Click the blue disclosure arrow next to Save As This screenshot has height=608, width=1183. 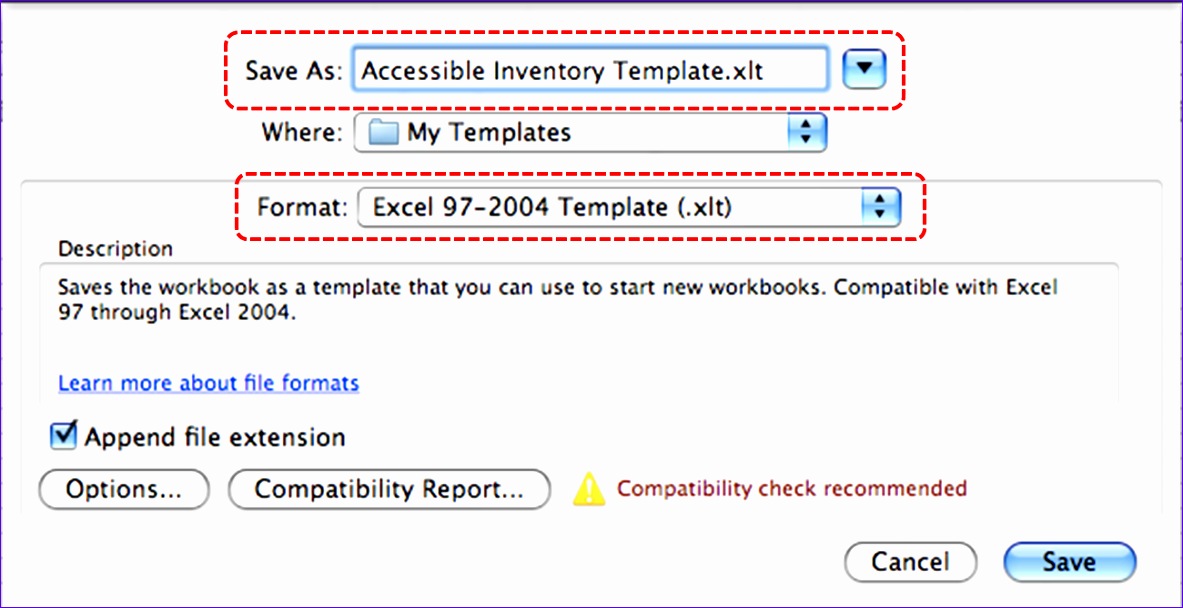coord(864,69)
